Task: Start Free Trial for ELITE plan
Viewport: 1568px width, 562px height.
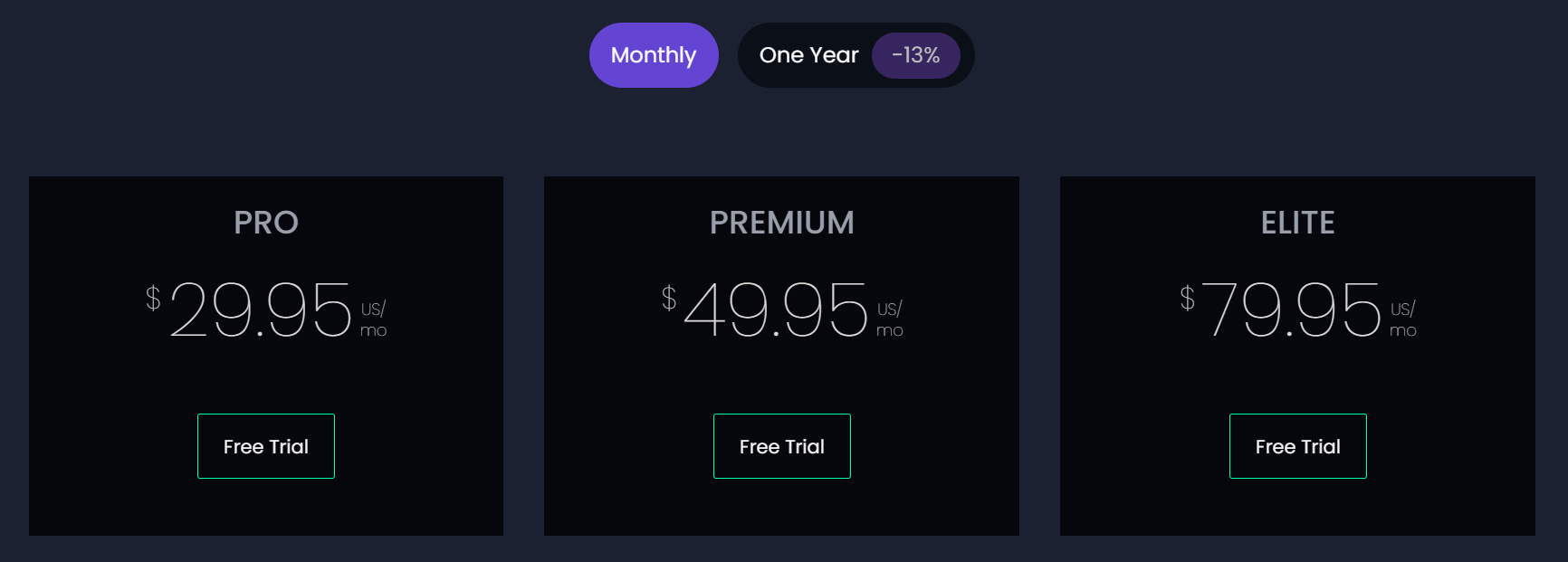Action: tap(1297, 446)
